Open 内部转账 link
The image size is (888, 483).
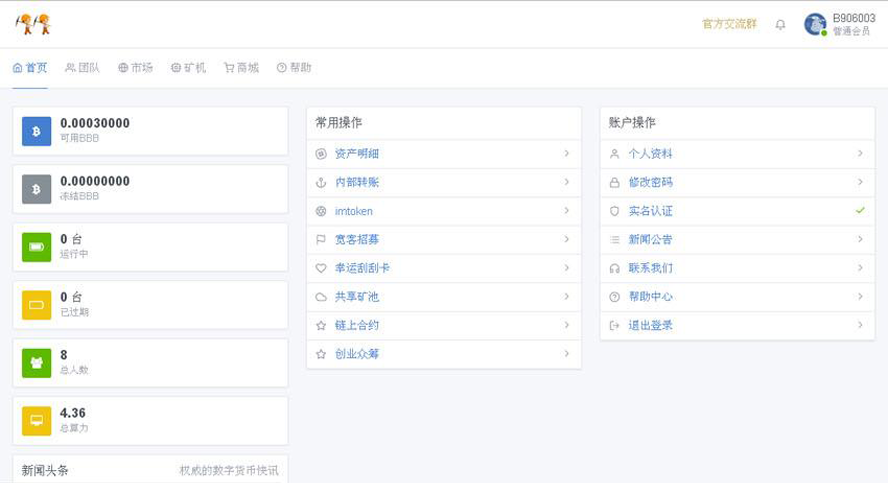click(x=357, y=182)
